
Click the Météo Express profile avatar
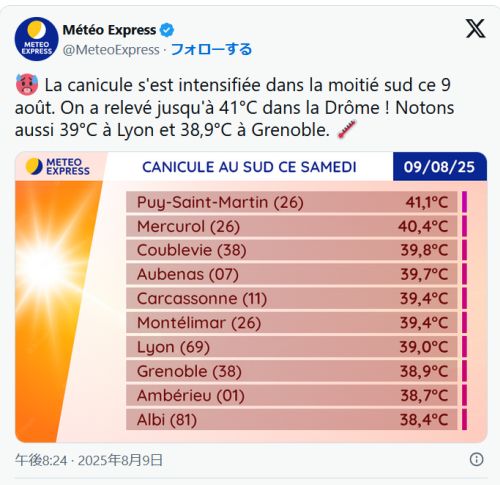37,39
